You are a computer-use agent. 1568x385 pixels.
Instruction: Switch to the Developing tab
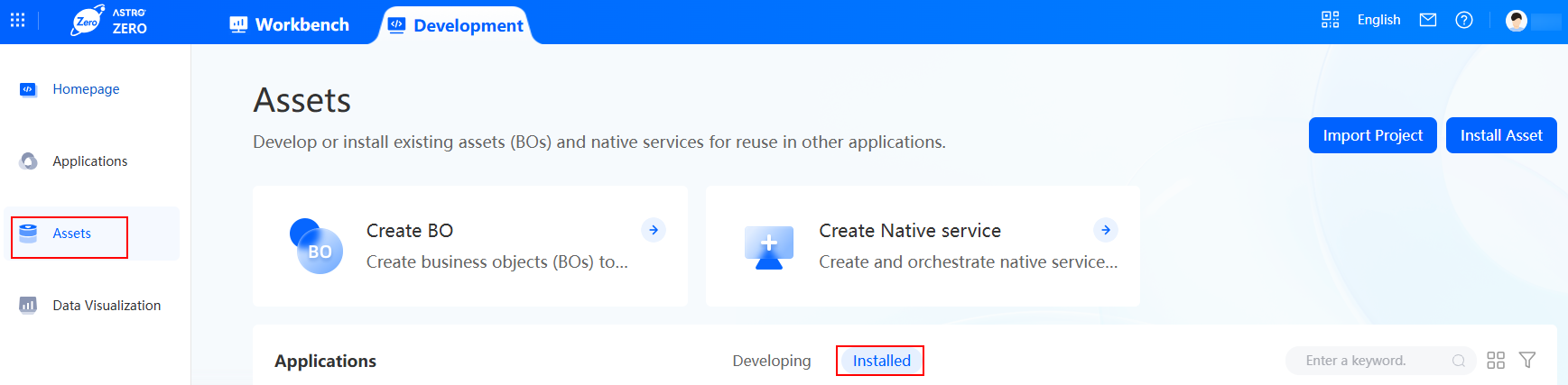772,361
